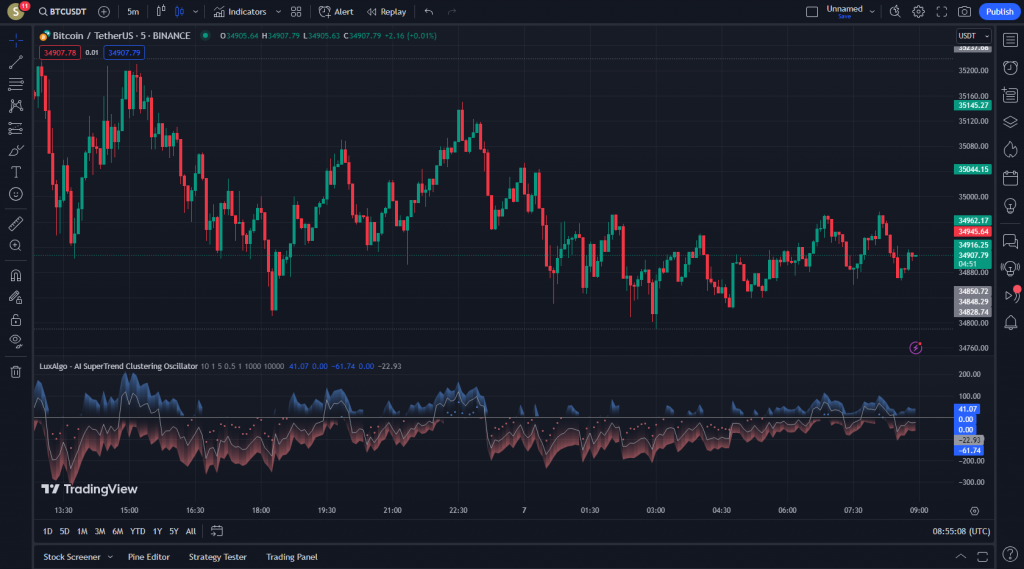This screenshot has width=1024, height=569.
Task: Click the sell price 34907.78 button
Action: [60, 53]
